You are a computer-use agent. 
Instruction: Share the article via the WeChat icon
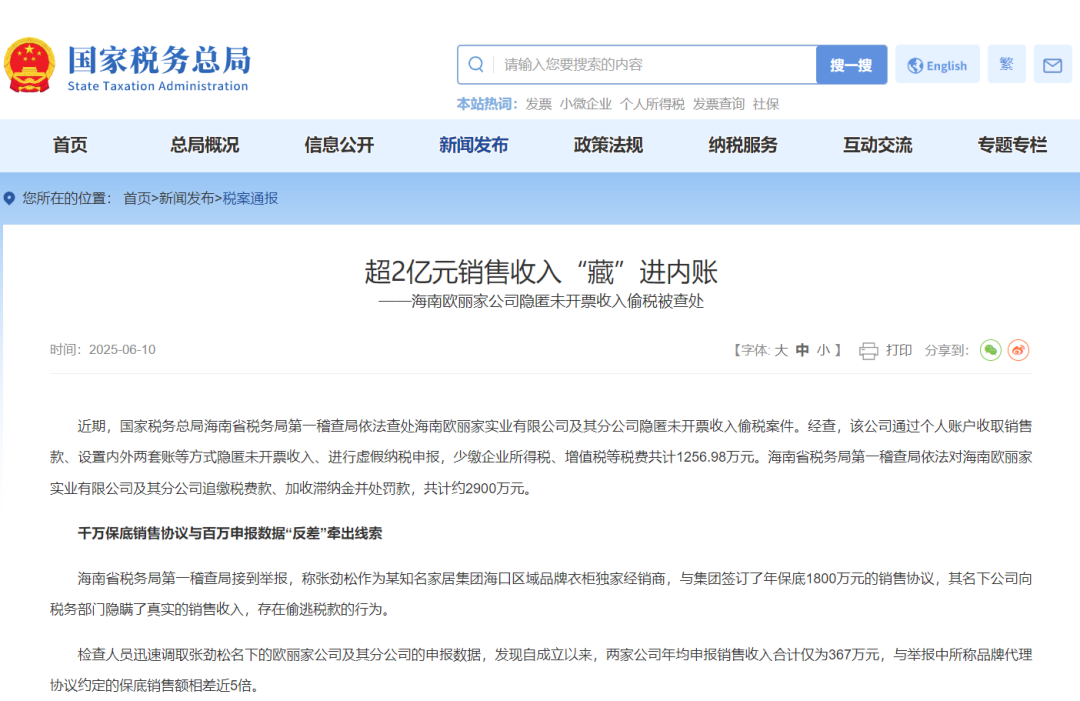pyautogui.click(x=990, y=350)
